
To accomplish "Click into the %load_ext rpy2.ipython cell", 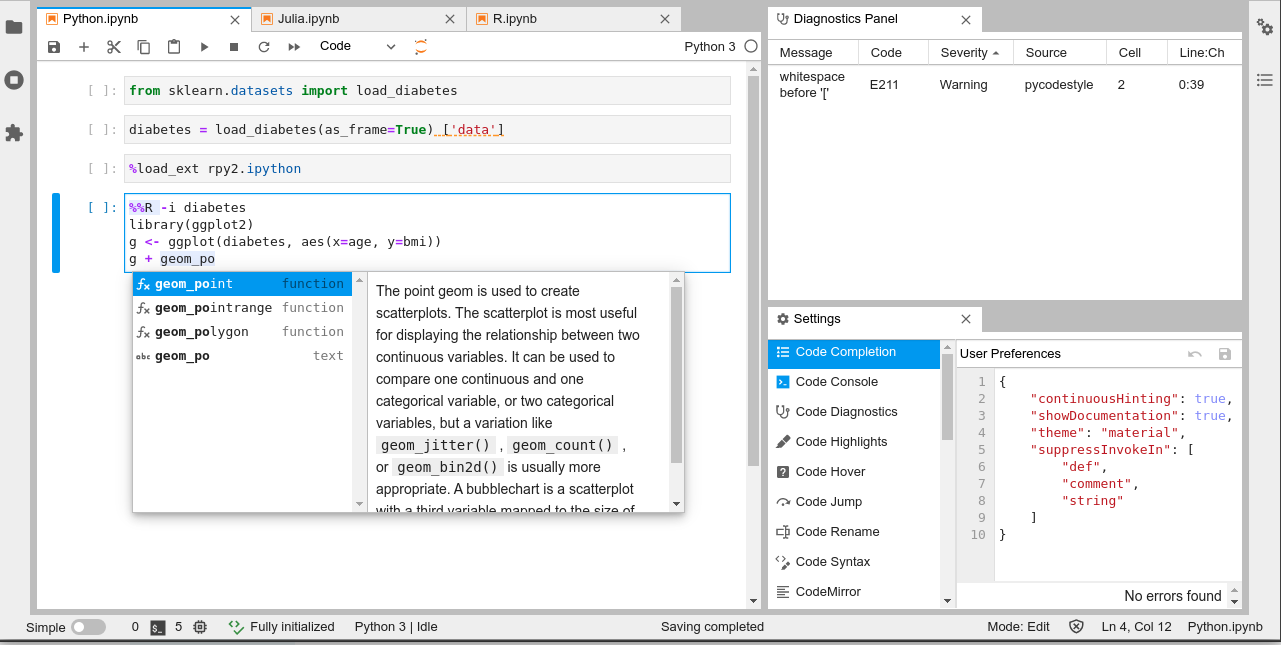I will click(x=427, y=169).
